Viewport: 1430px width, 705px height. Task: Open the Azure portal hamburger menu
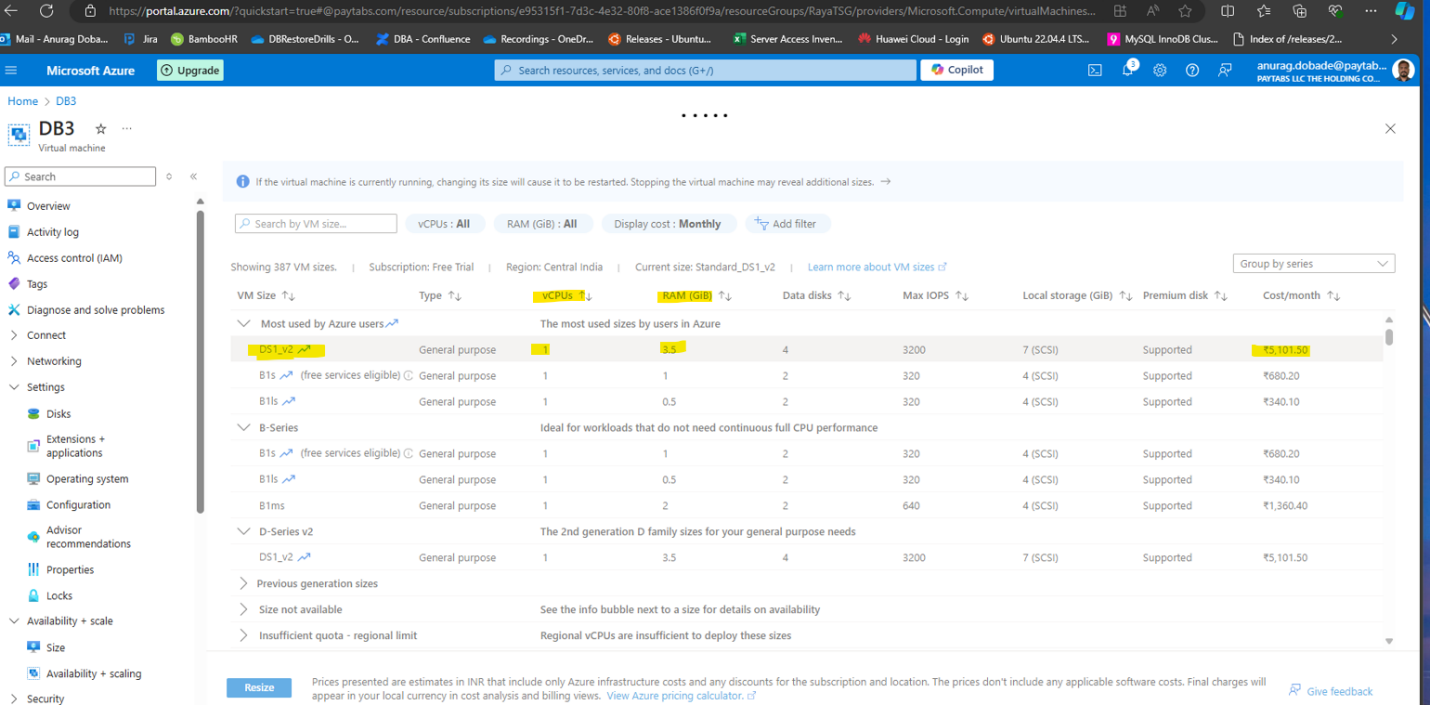pos(11,70)
